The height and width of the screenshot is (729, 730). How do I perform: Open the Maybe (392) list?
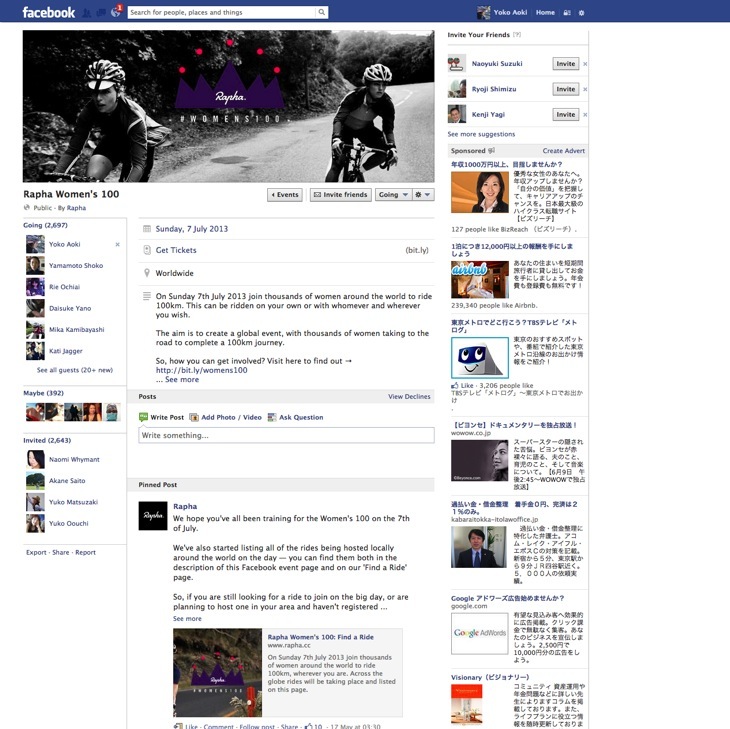click(44, 393)
